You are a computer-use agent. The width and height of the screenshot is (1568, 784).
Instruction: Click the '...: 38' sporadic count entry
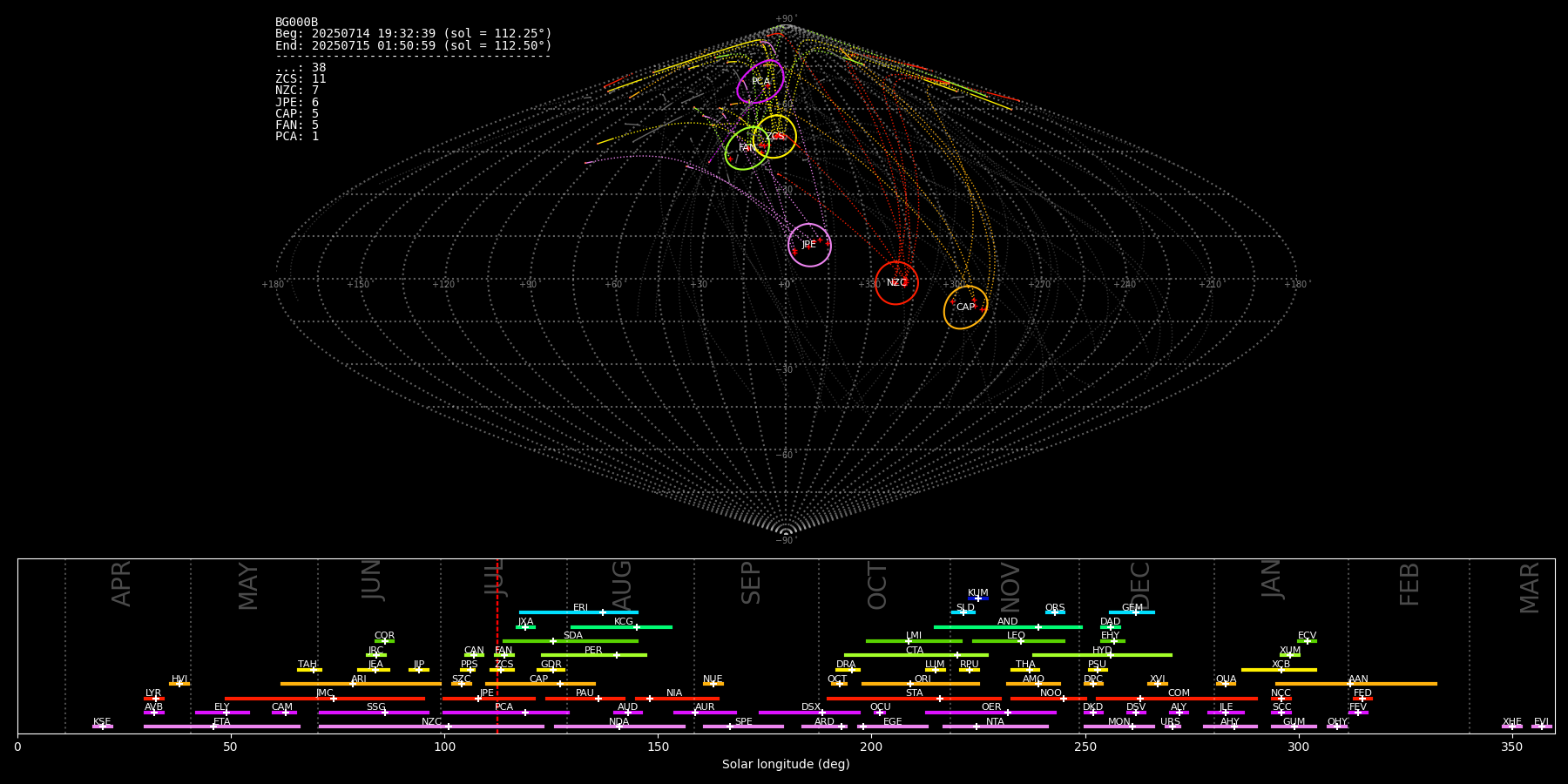click(301, 68)
